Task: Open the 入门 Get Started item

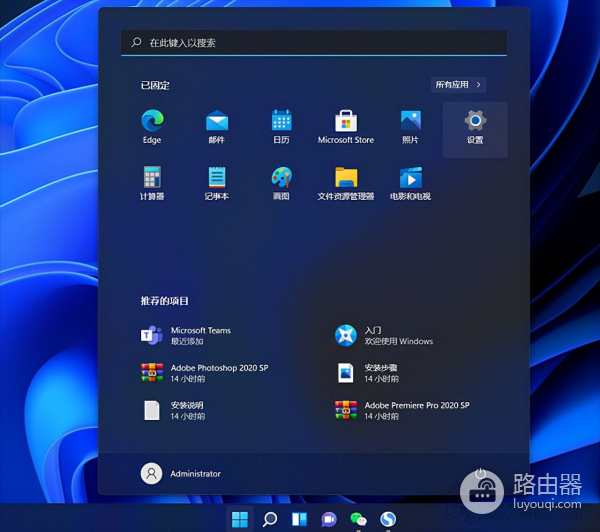Action: coord(384,336)
